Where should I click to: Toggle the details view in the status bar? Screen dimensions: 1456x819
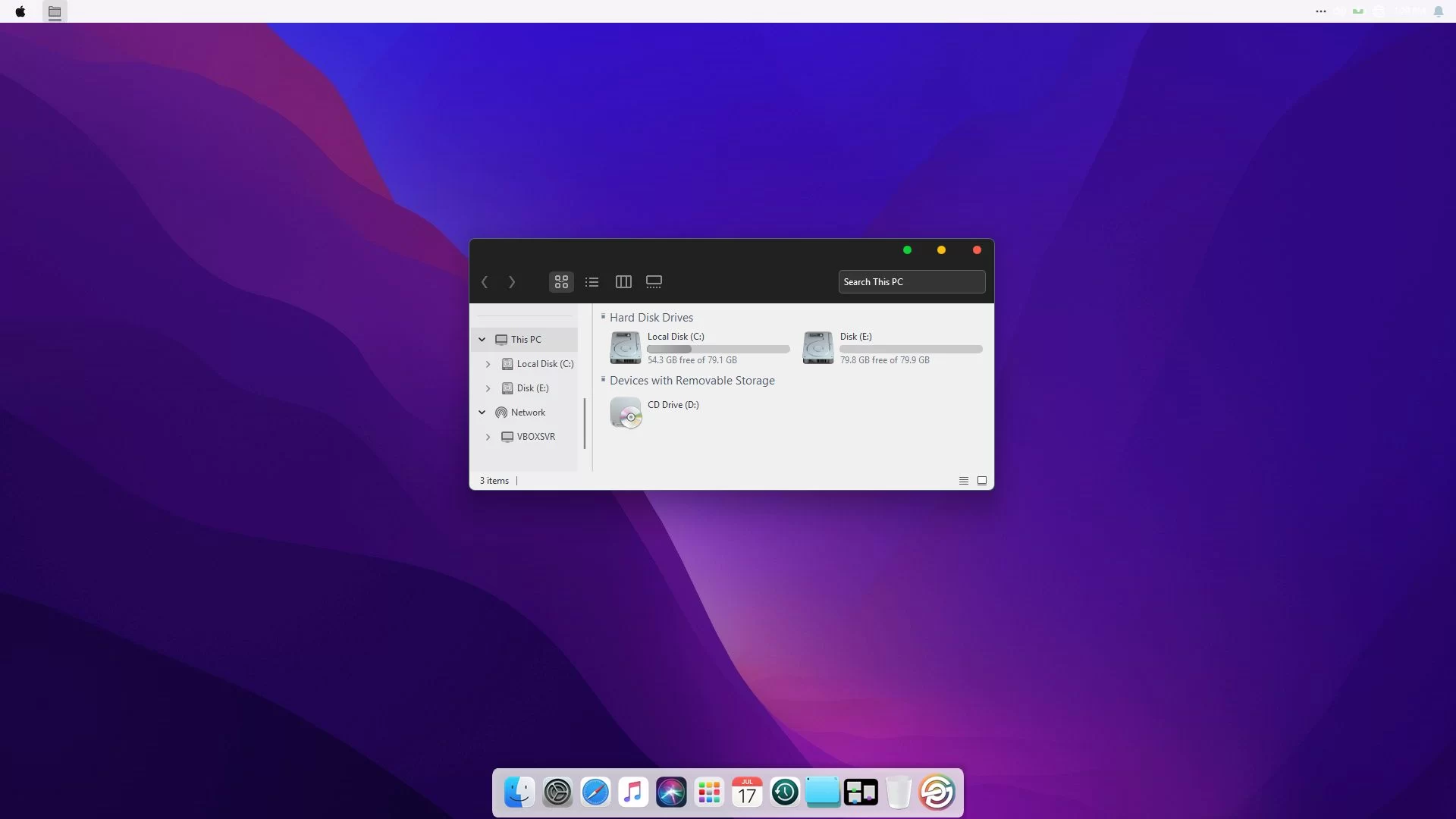(964, 481)
